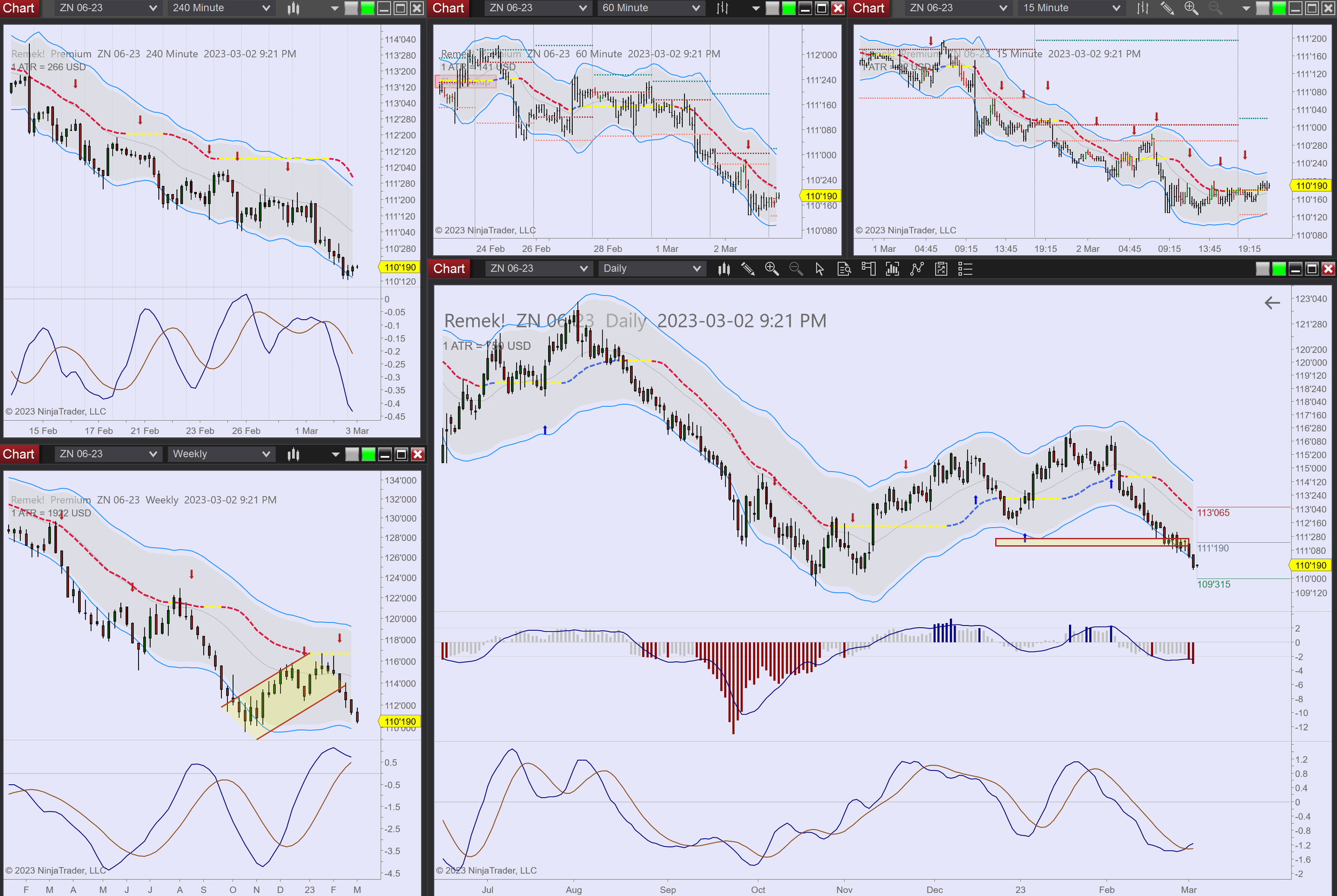1337x896 pixels.
Task: Click back arrow on Daily chart
Action: coord(1272,303)
